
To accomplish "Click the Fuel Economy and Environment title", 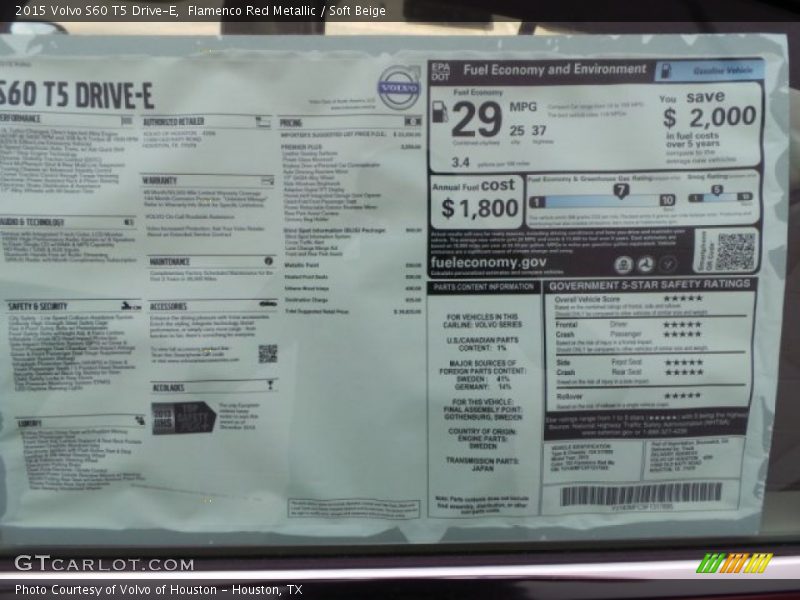I will click(x=555, y=70).
